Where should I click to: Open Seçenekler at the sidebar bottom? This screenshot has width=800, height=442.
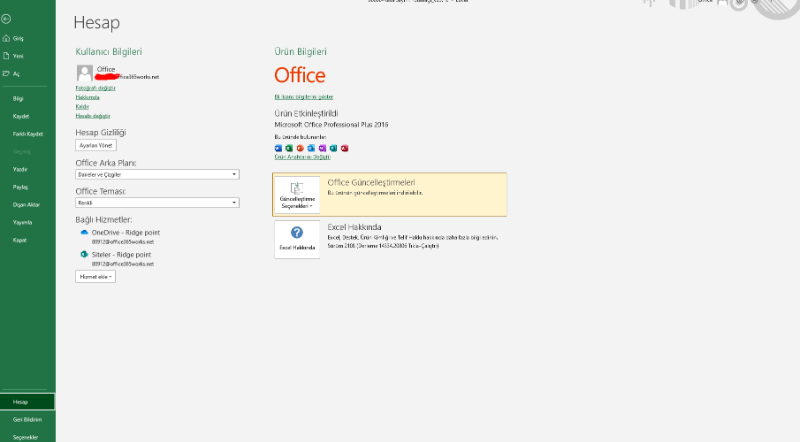point(26,437)
